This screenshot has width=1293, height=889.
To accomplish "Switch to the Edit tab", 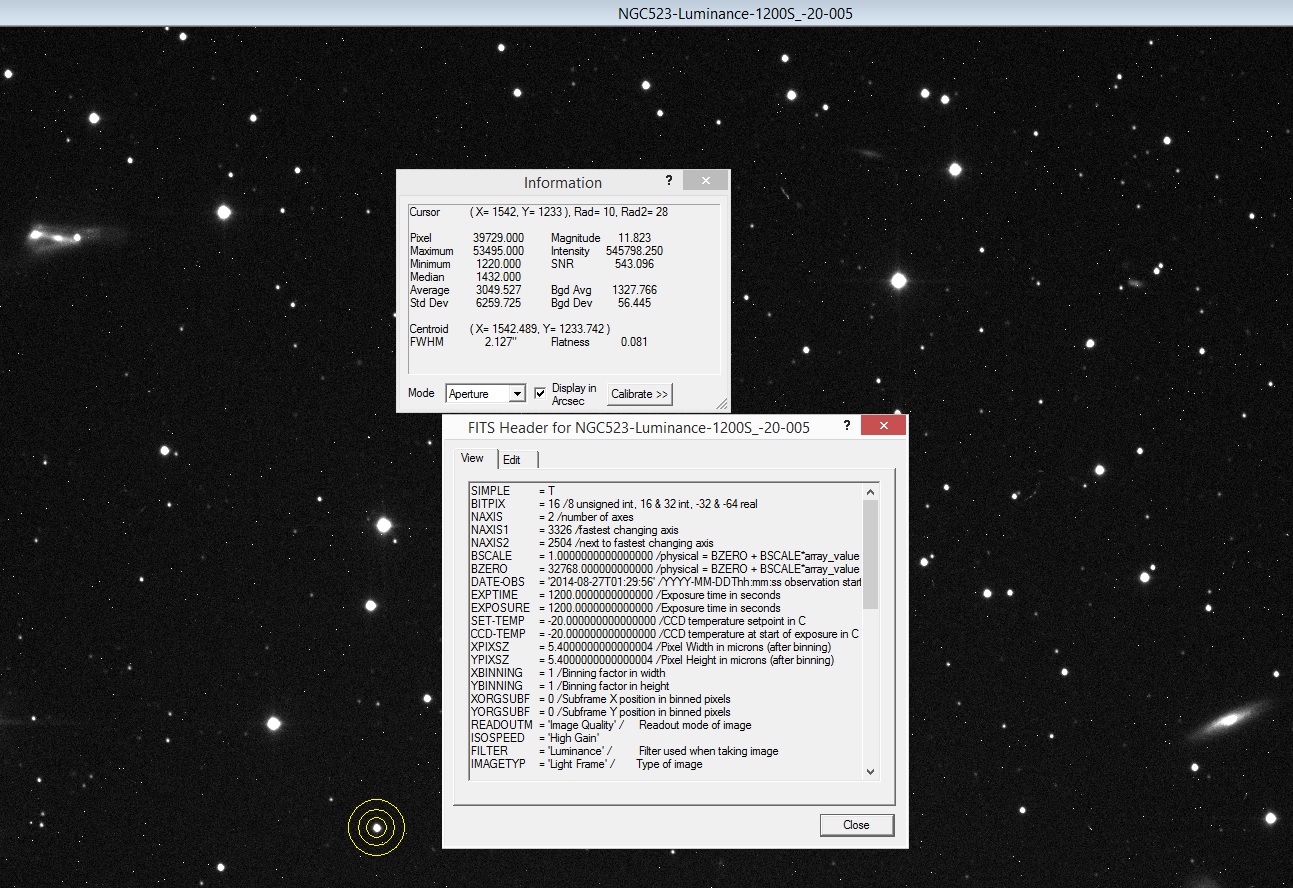I will pyautogui.click(x=514, y=459).
